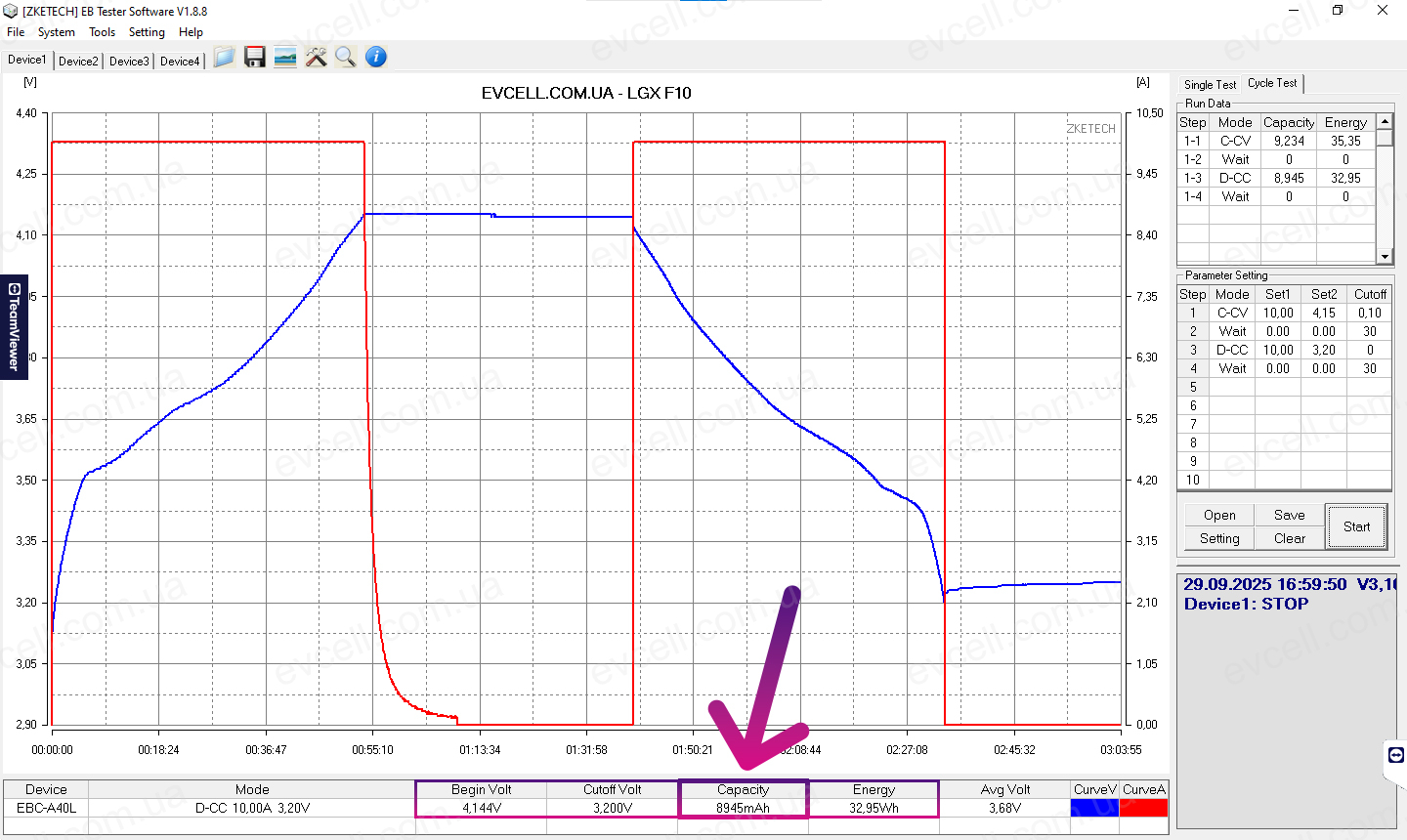The width and height of the screenshot is (1407, 840).
Task: Click the blue CurveV color swatch
Action: [x=1096, y=807]
